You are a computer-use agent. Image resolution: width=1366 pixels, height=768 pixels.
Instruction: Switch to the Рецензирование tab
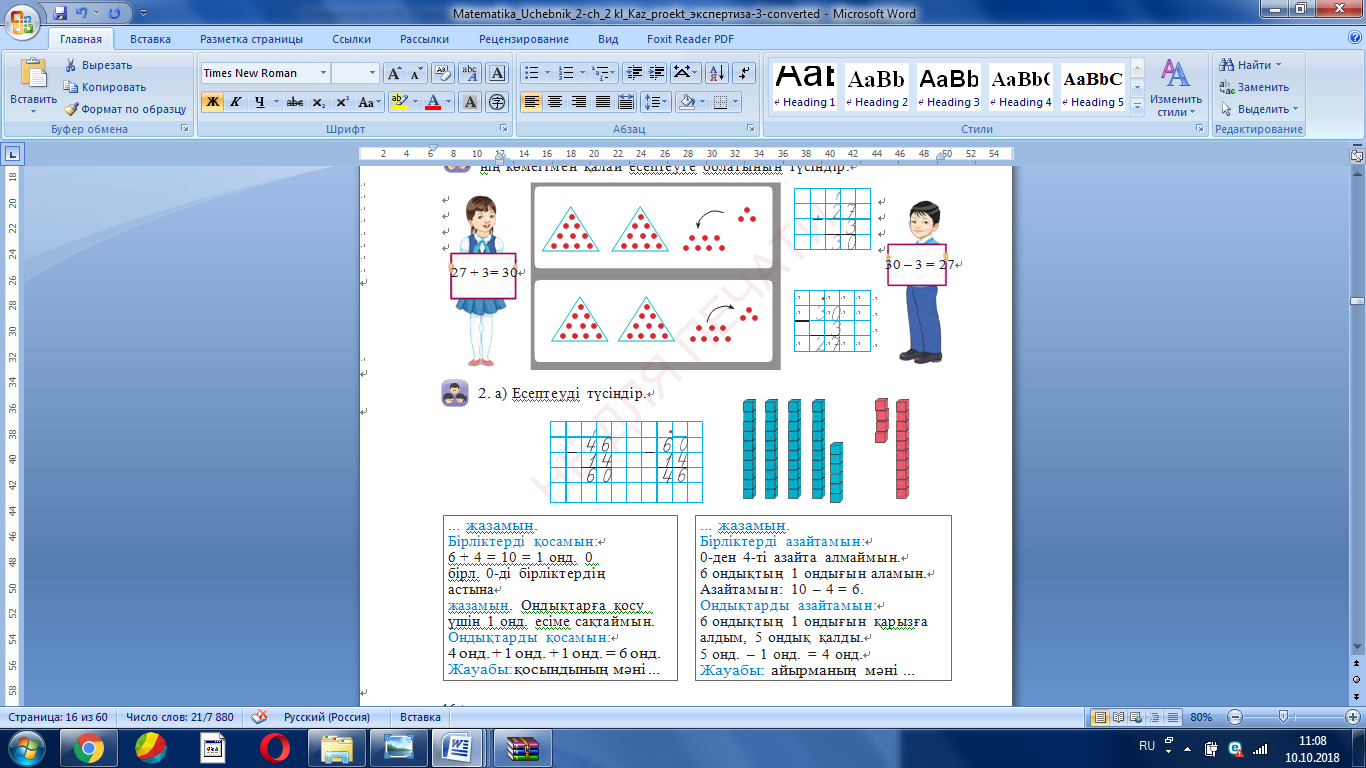523,39
